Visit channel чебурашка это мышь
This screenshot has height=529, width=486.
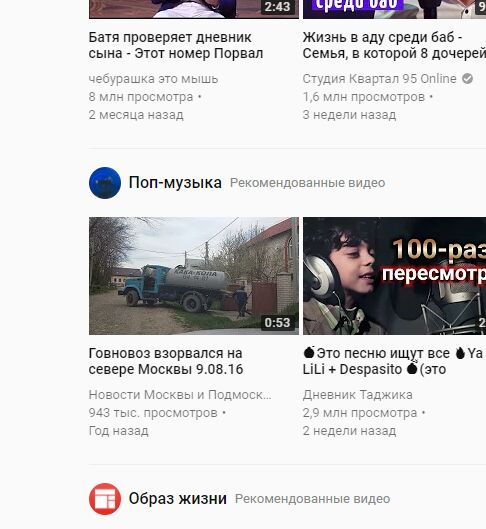pos(153,79)
